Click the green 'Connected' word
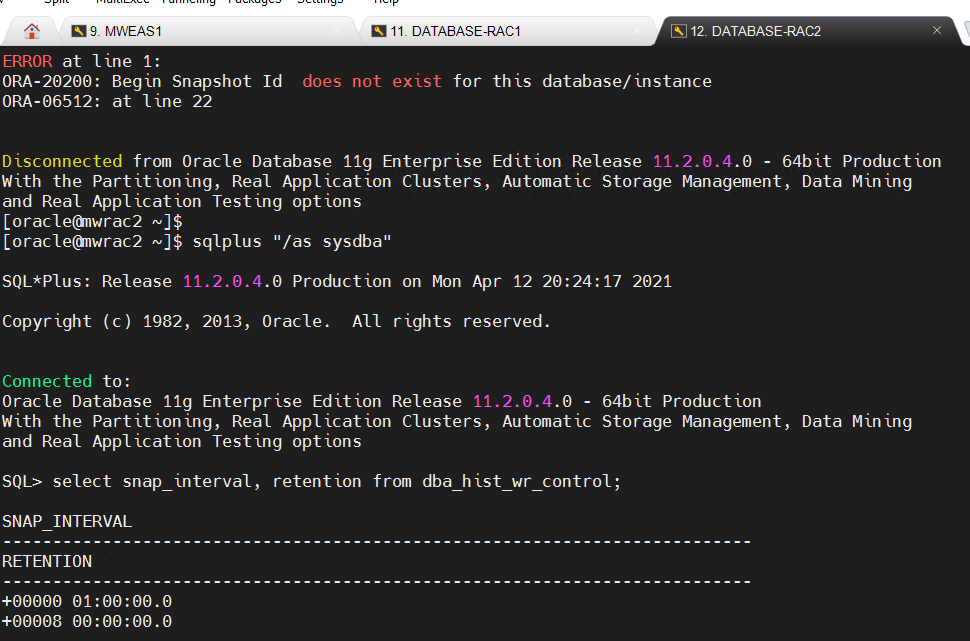The image size is (970, 641). pyautogui.click(x=47, y=381)
